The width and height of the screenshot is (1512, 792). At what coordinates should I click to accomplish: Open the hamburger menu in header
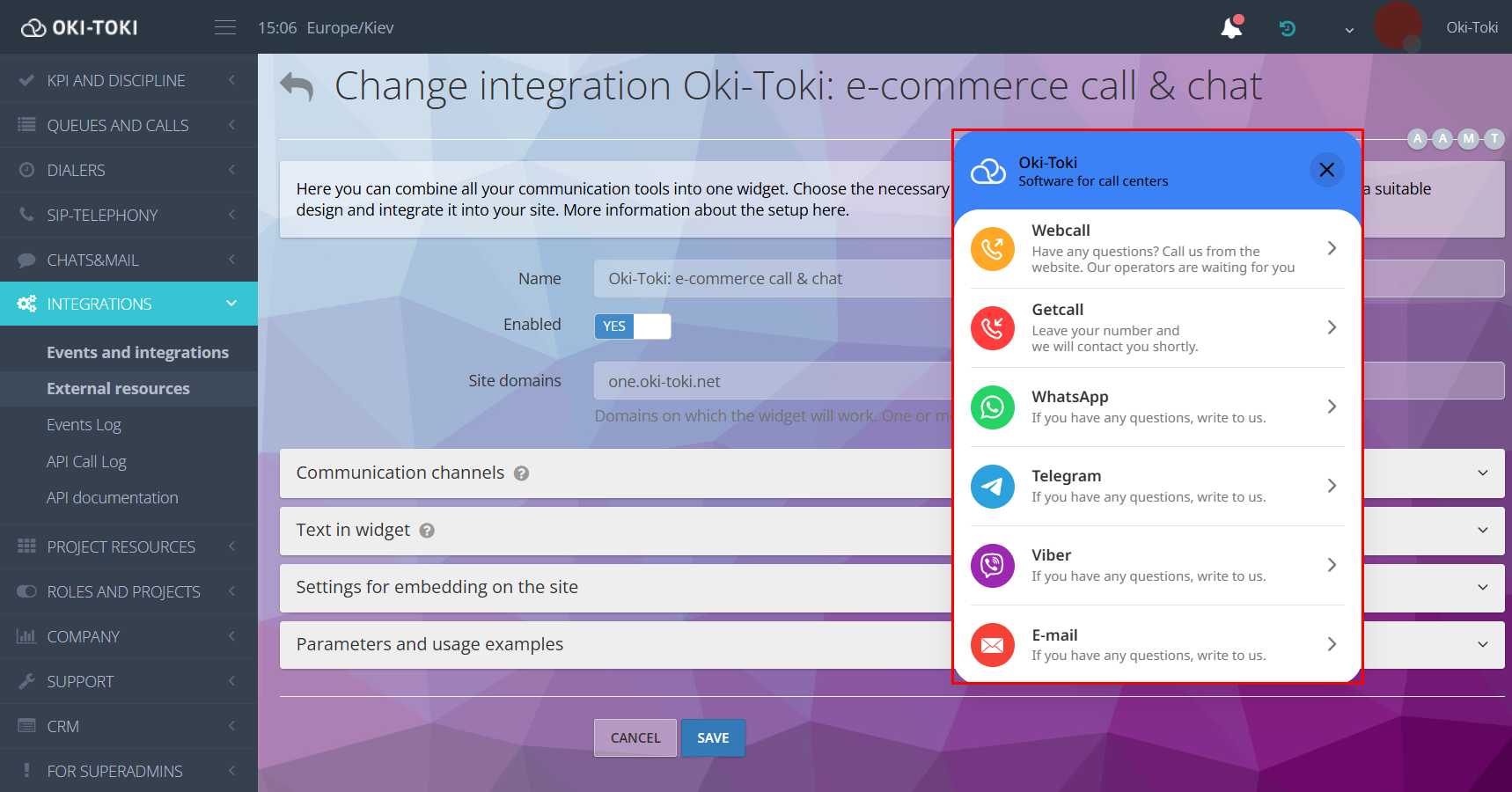pyautogui.click(x=225, y=27)
